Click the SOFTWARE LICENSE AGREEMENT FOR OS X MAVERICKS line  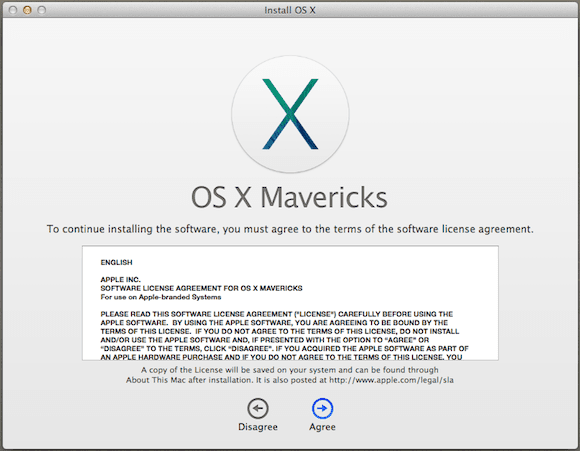point(202,288)
